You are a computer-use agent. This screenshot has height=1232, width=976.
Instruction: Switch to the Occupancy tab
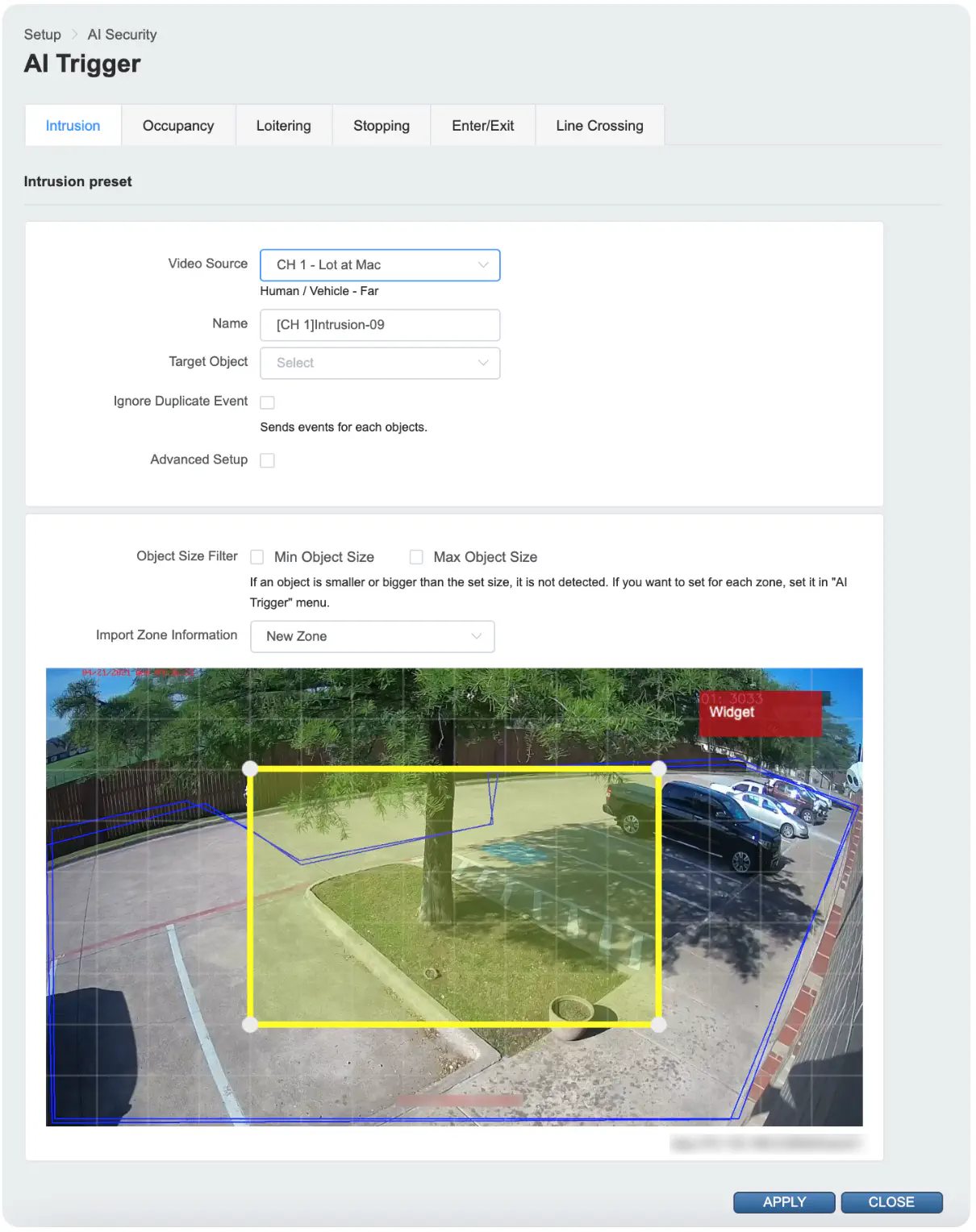tap(178, 126)
